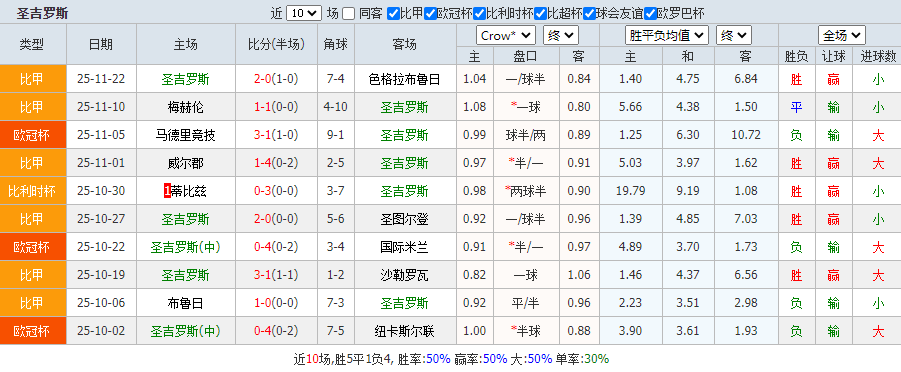Click the *两球半 handicap value

tap(526, 191)
